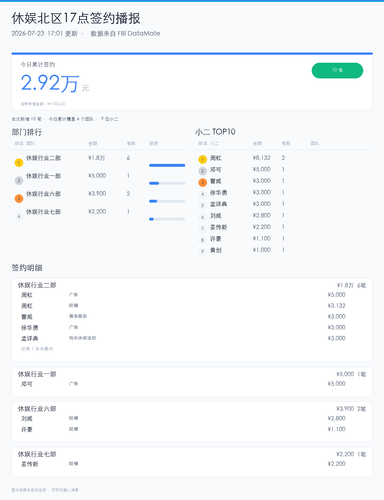The height and width of the screenshot is (500, 384).
Task: Click 邓可 in the 小二 TOP10 list
Action: click(x=215, y=170)
